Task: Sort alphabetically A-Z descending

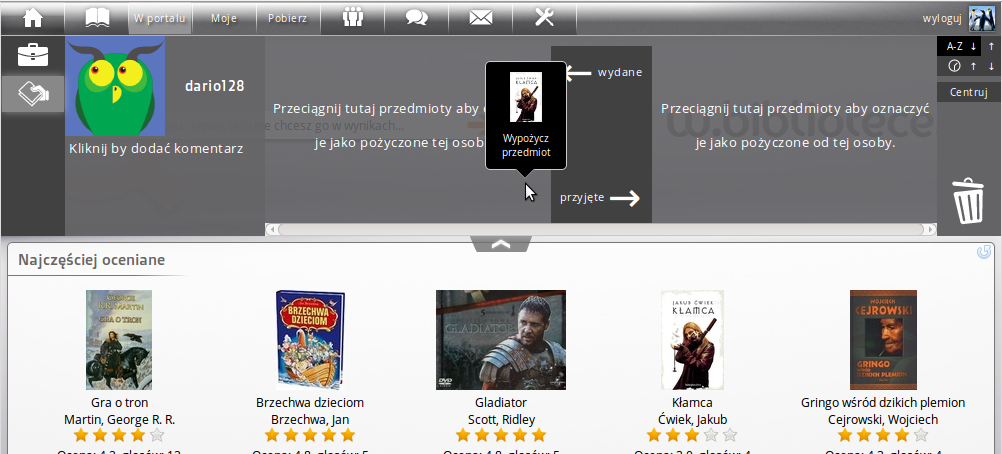Action: click(x=973, y=46)
